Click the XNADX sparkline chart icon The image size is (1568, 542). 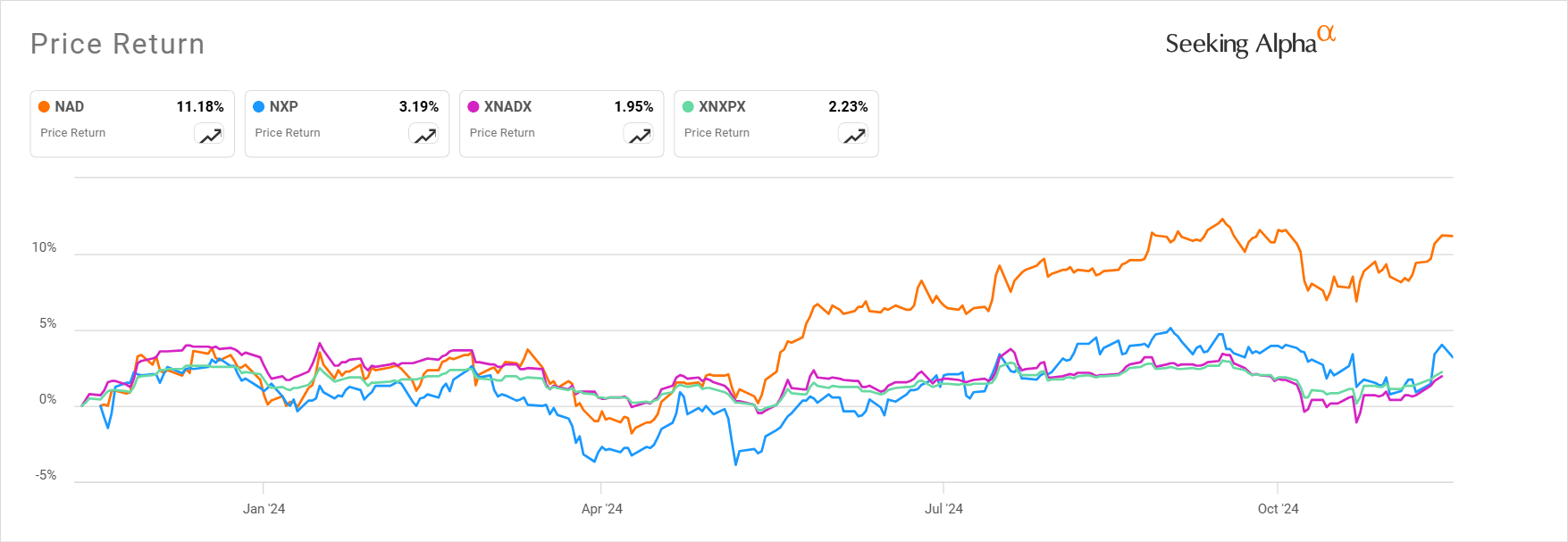[638, 133]
